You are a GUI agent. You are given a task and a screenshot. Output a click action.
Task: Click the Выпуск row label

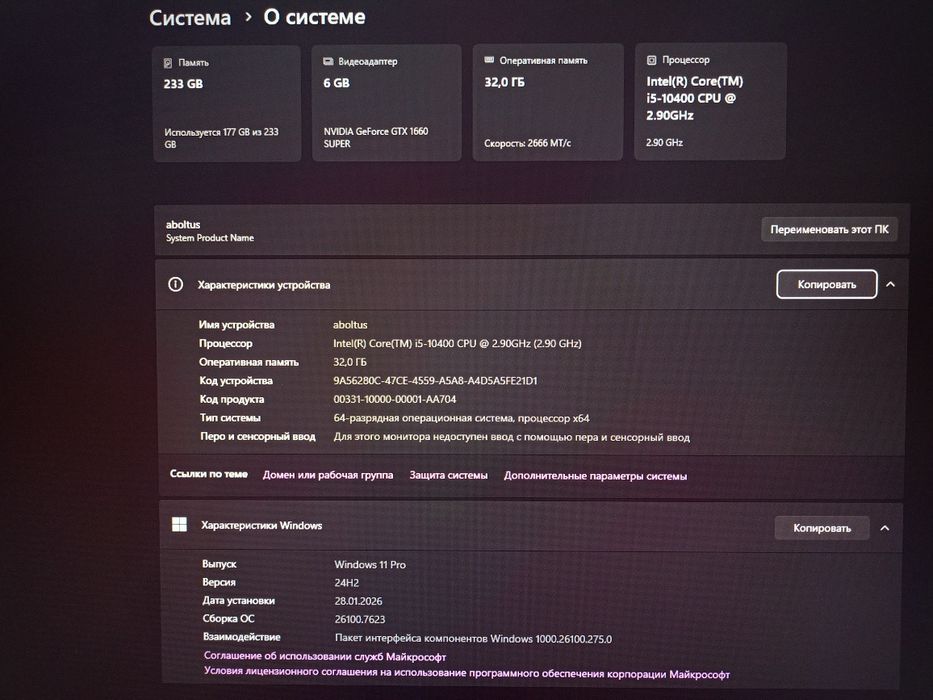click(219, 564)
